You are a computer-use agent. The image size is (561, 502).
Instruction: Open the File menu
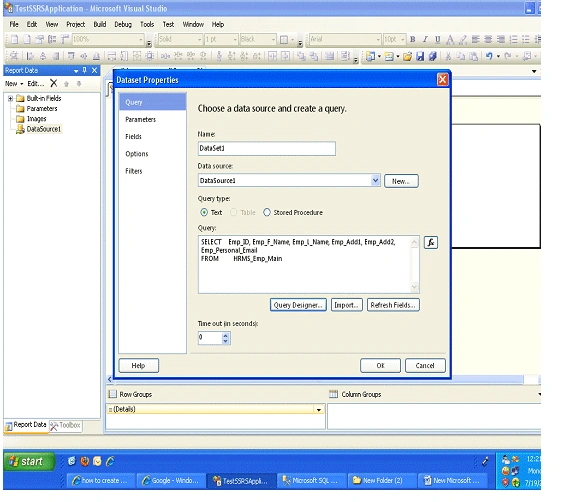pyautogui.click(x=14, y=24)
